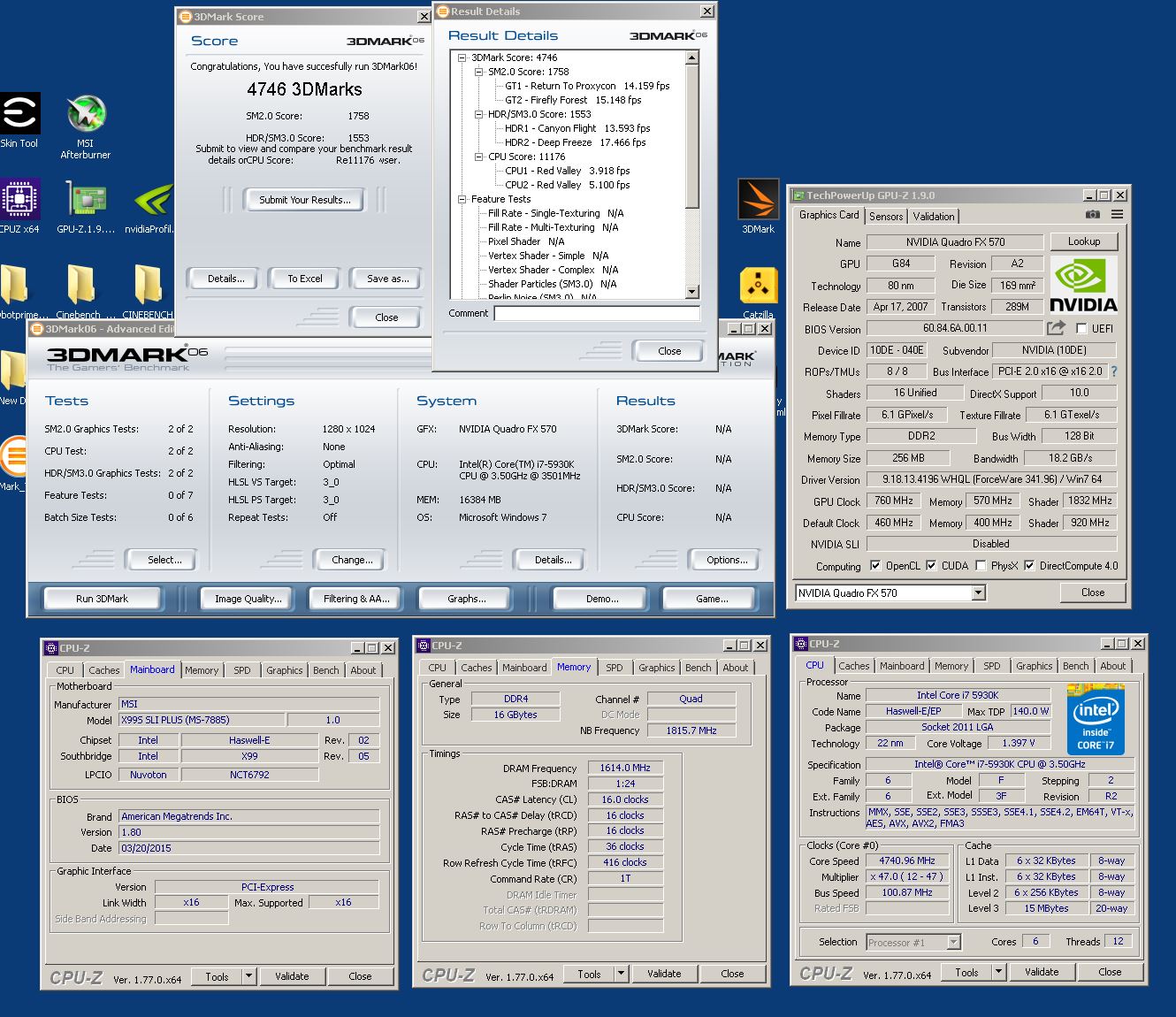Click the Lookup button in GPU-Z
This screenshot has height=1017, width=1176.
[x=1084, y=241]
